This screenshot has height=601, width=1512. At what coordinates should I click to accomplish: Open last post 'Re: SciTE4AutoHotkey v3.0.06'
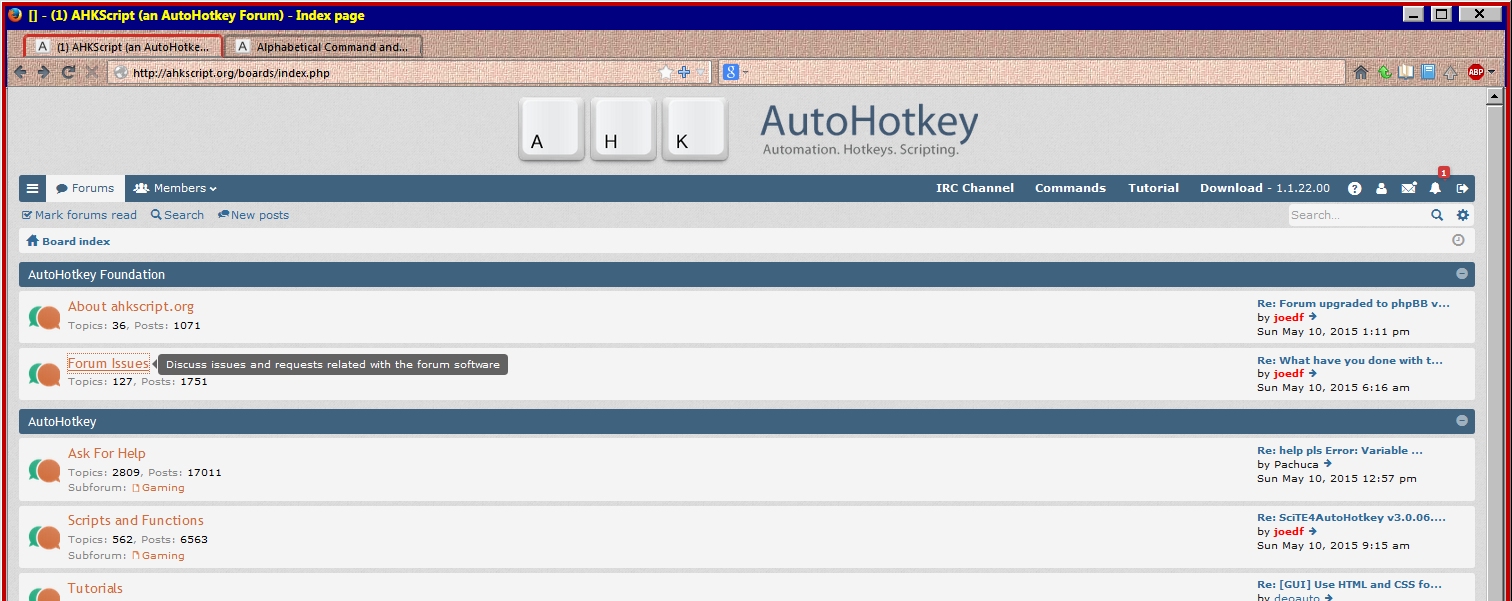pos(1351,517)
